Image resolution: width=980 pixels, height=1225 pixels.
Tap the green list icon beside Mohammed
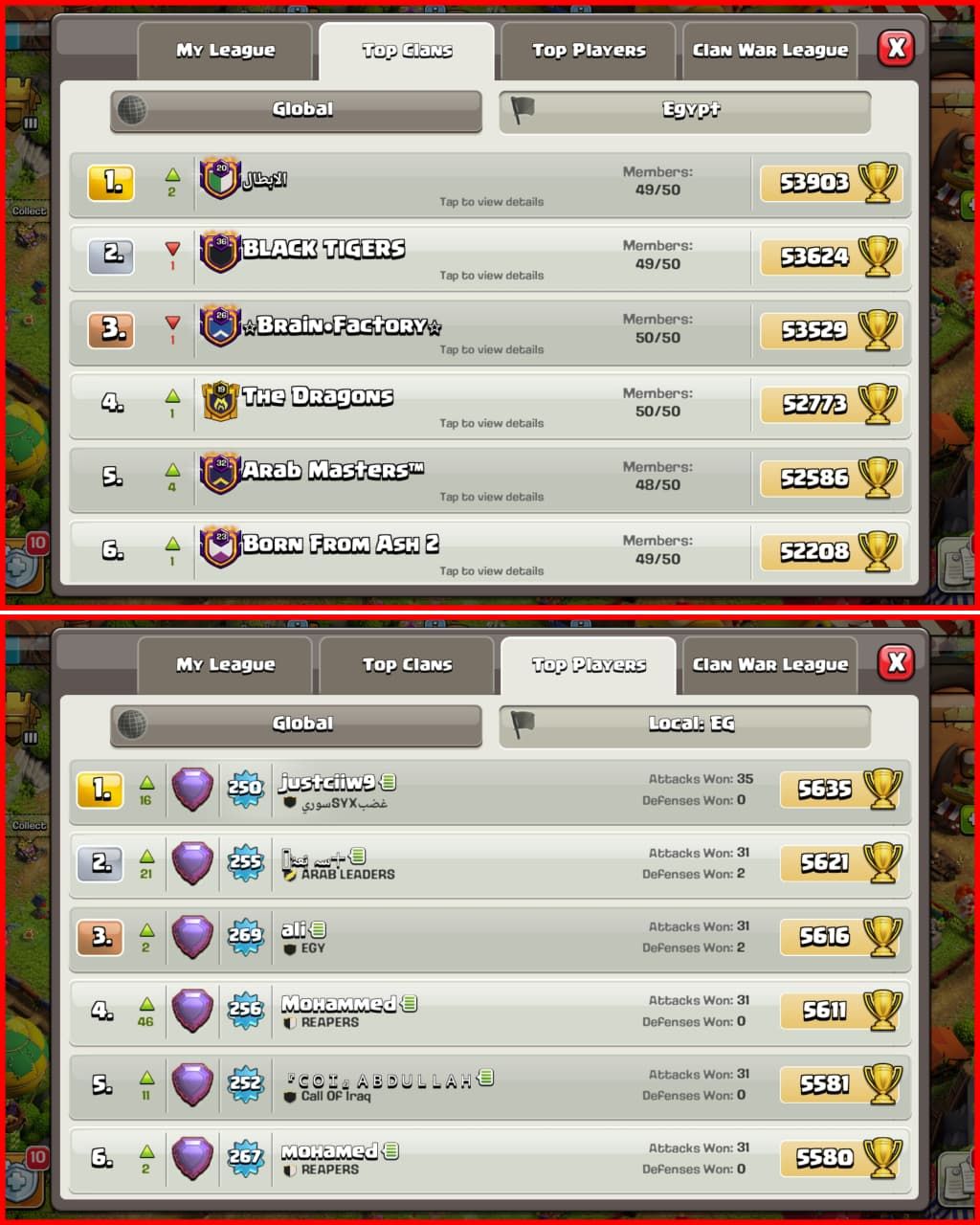click(x=410, y=1003)
